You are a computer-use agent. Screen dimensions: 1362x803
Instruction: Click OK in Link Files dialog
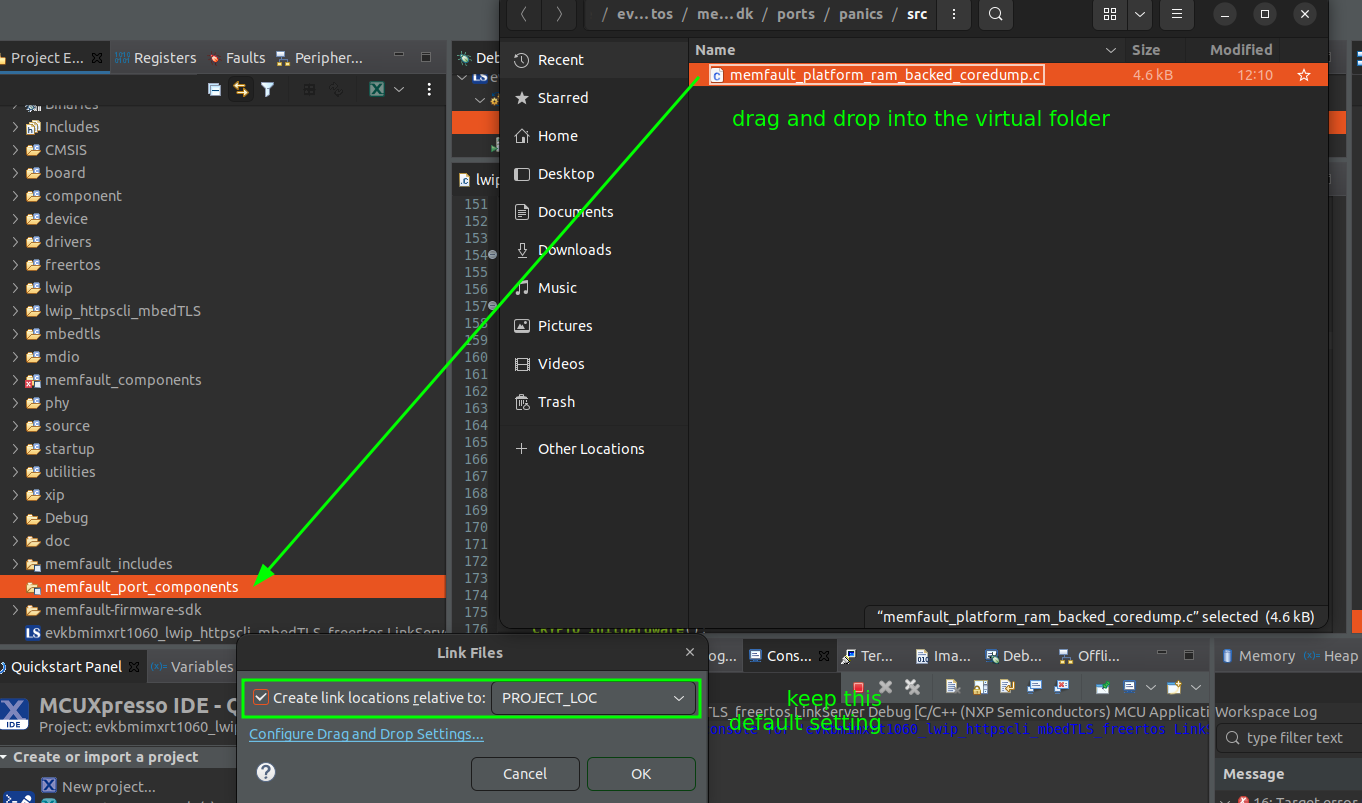pos(641,774)
